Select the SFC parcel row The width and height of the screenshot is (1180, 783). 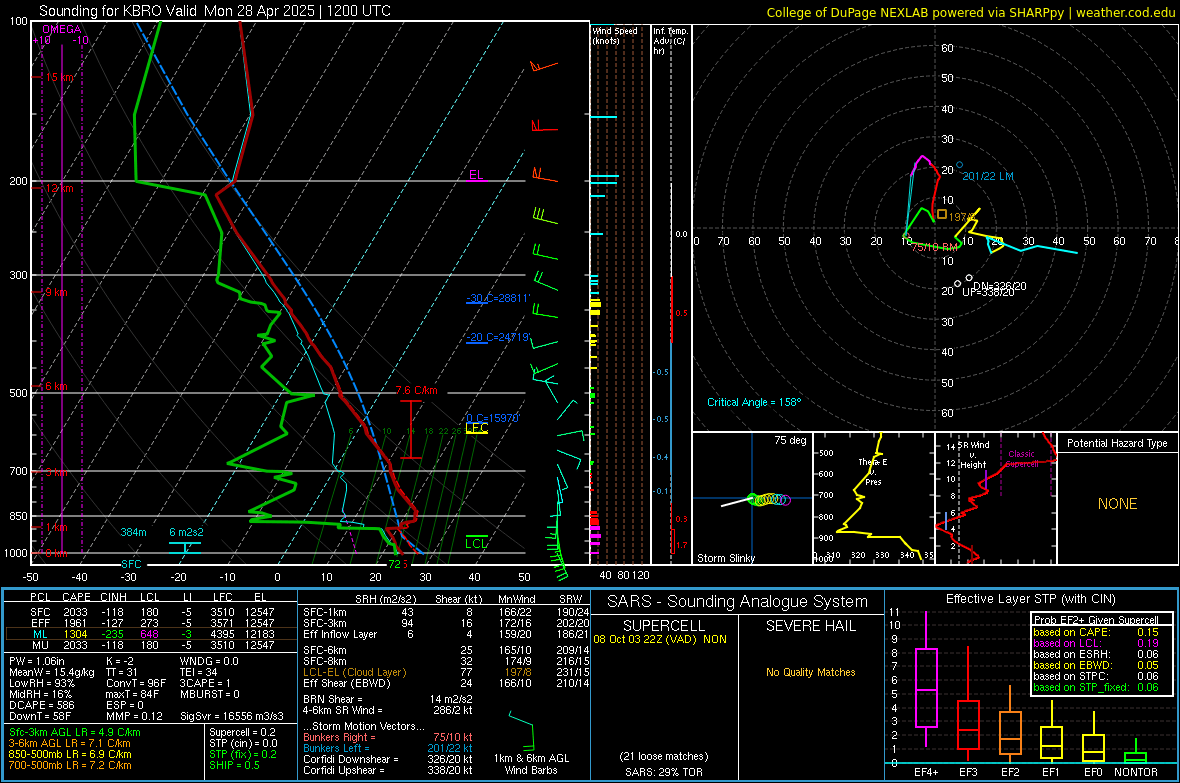click(150, 612)
